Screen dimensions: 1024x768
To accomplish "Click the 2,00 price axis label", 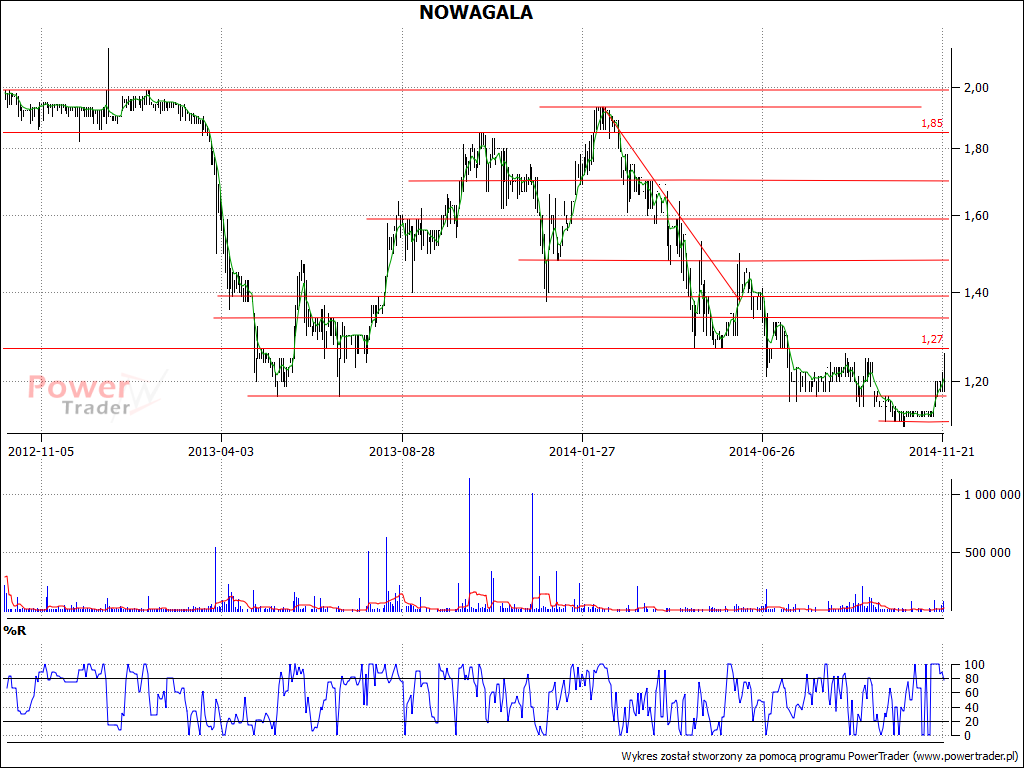I will click(976, 88).
